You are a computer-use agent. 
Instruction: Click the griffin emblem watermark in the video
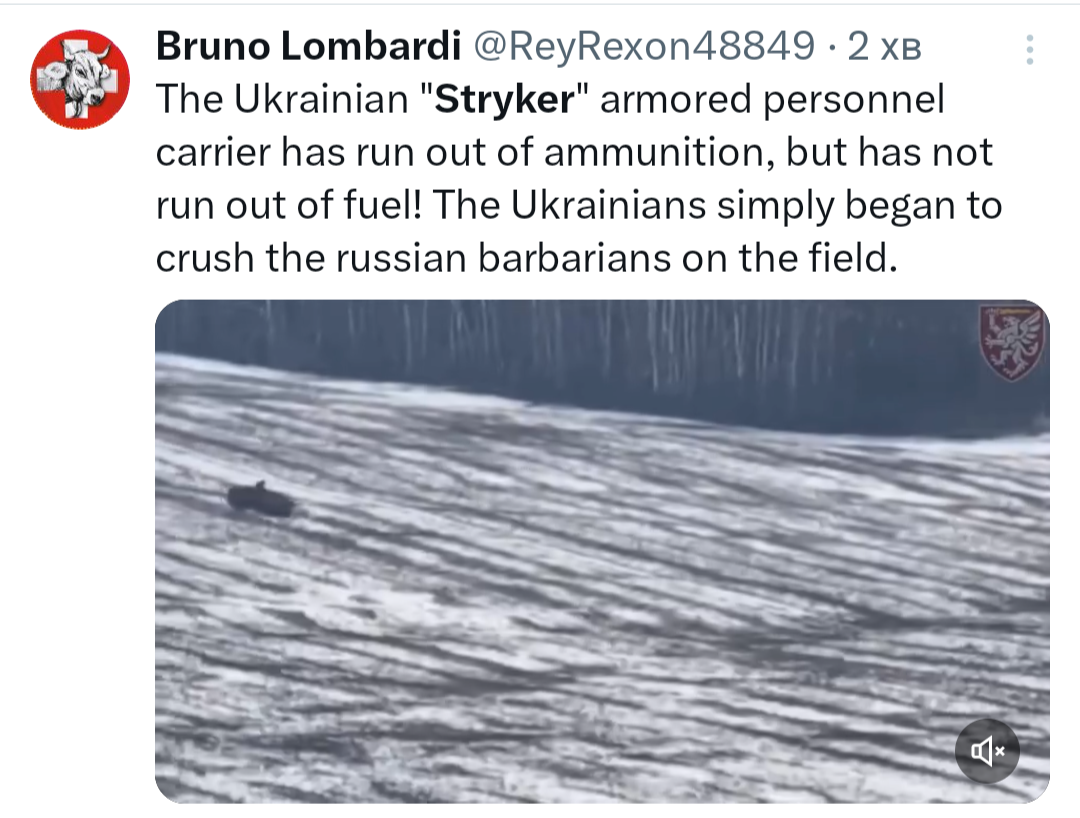pos(1012,342)
